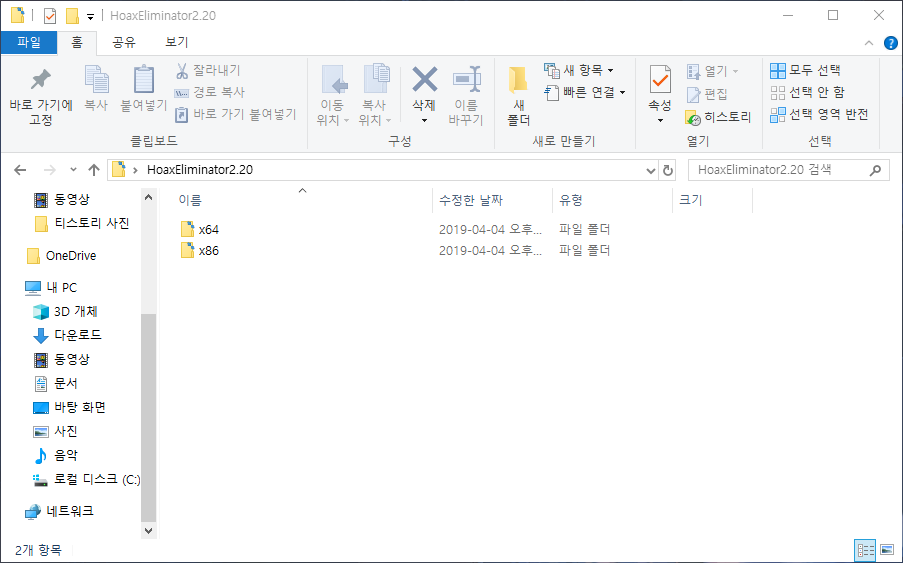The width and height of the screenshot is (903, 563).
Task: Select This PC (내 PC) in sidebar
Action: click(51, 287)
